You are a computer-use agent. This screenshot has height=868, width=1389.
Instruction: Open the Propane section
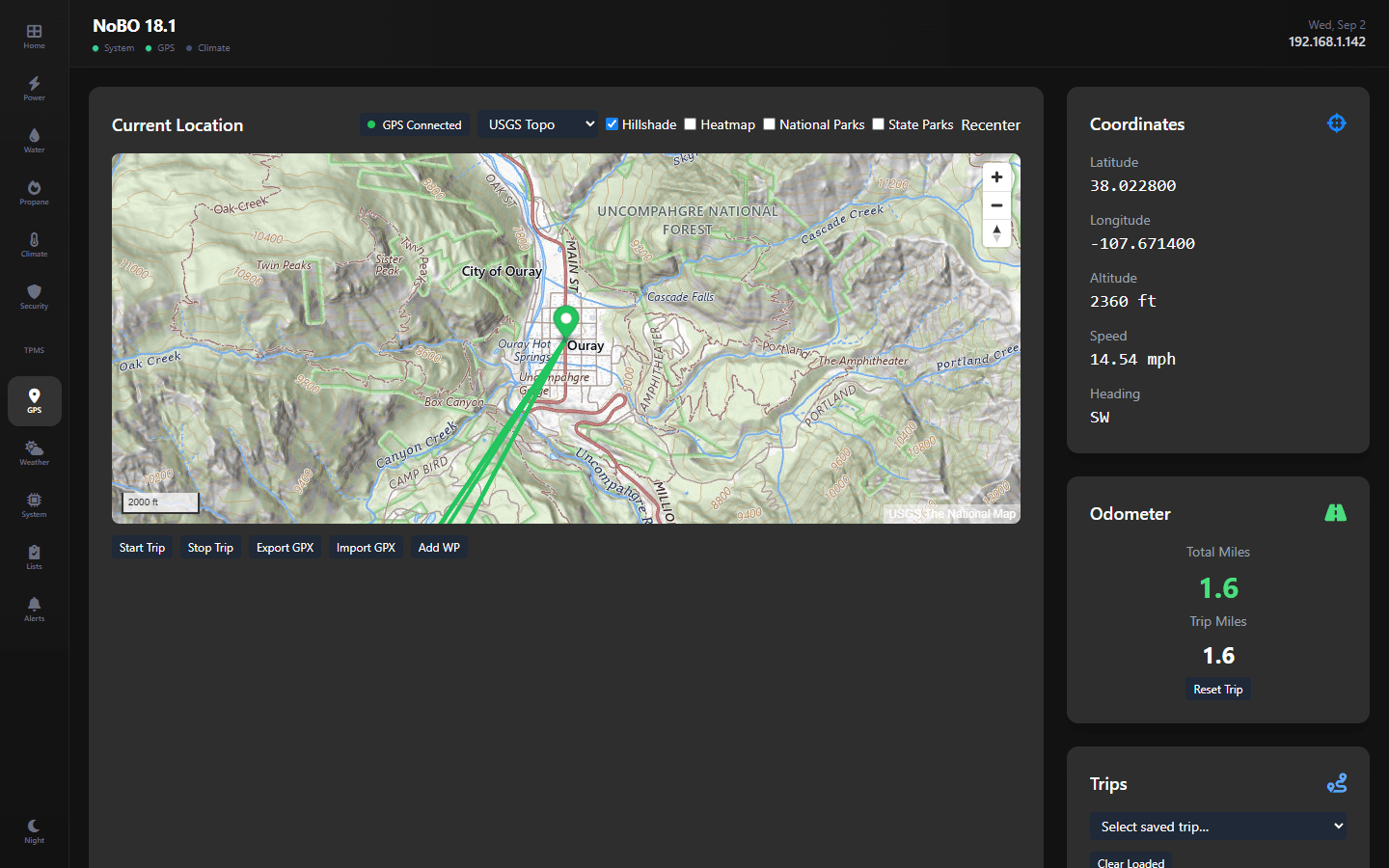(34, 193)
